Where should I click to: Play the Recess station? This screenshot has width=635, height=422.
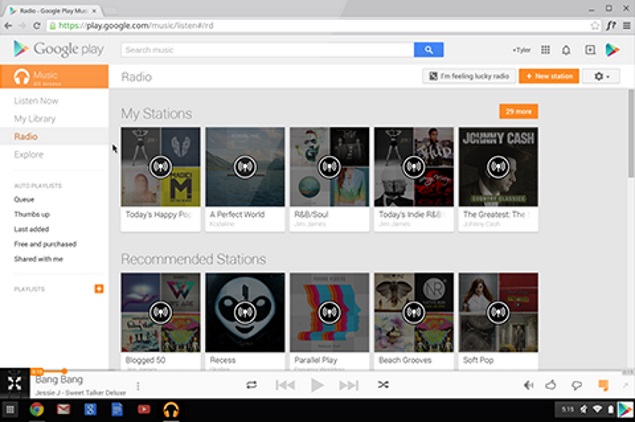pos(245,312)
